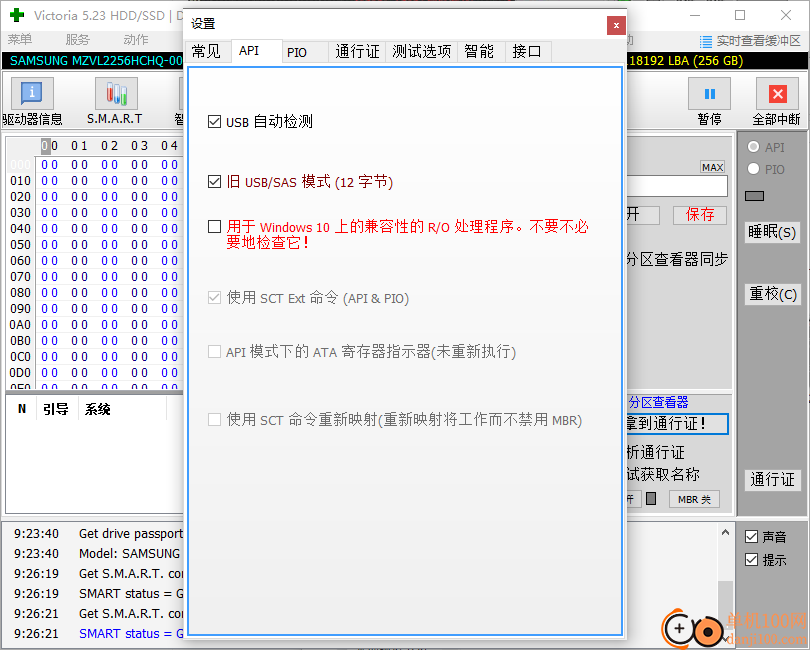The height and width of the screenshot is (650, 810).
Task: Click the 04 column header in hex view
Action: [169, 146]
